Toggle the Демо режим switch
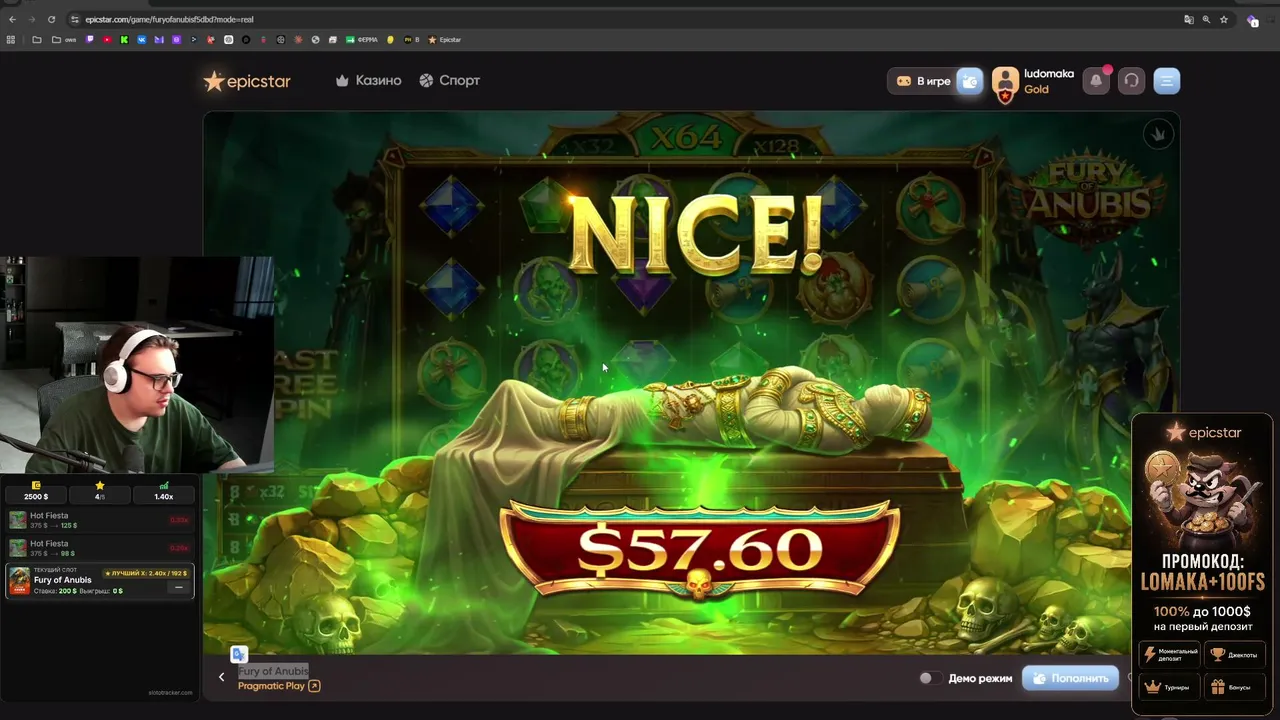1280x720 pixels. (929, 678)
